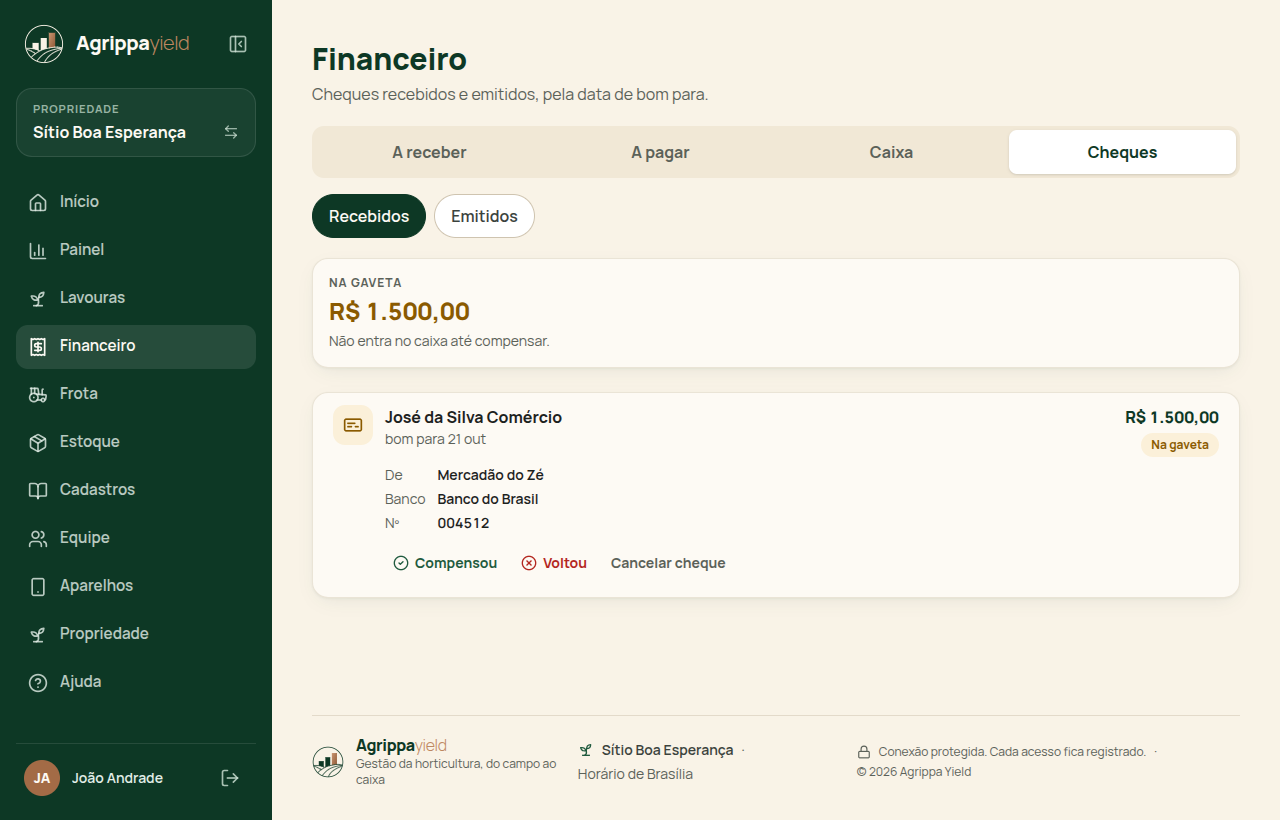This screenshot has height=820, width=1280.
Task: Click the Financeiro page heading
Action: coord(389,59)
